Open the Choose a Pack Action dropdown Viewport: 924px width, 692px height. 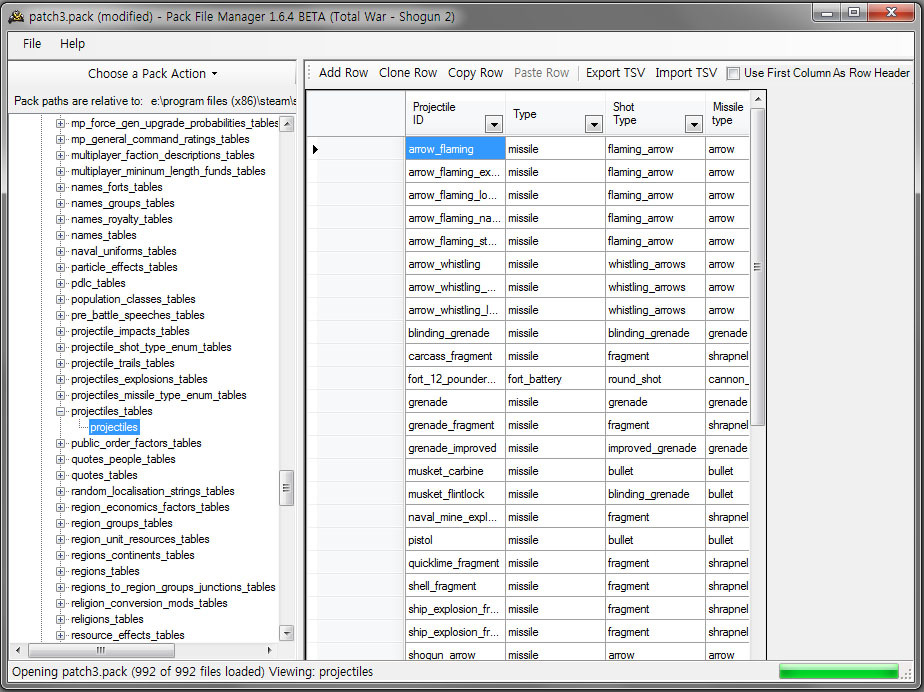[152, 73]
